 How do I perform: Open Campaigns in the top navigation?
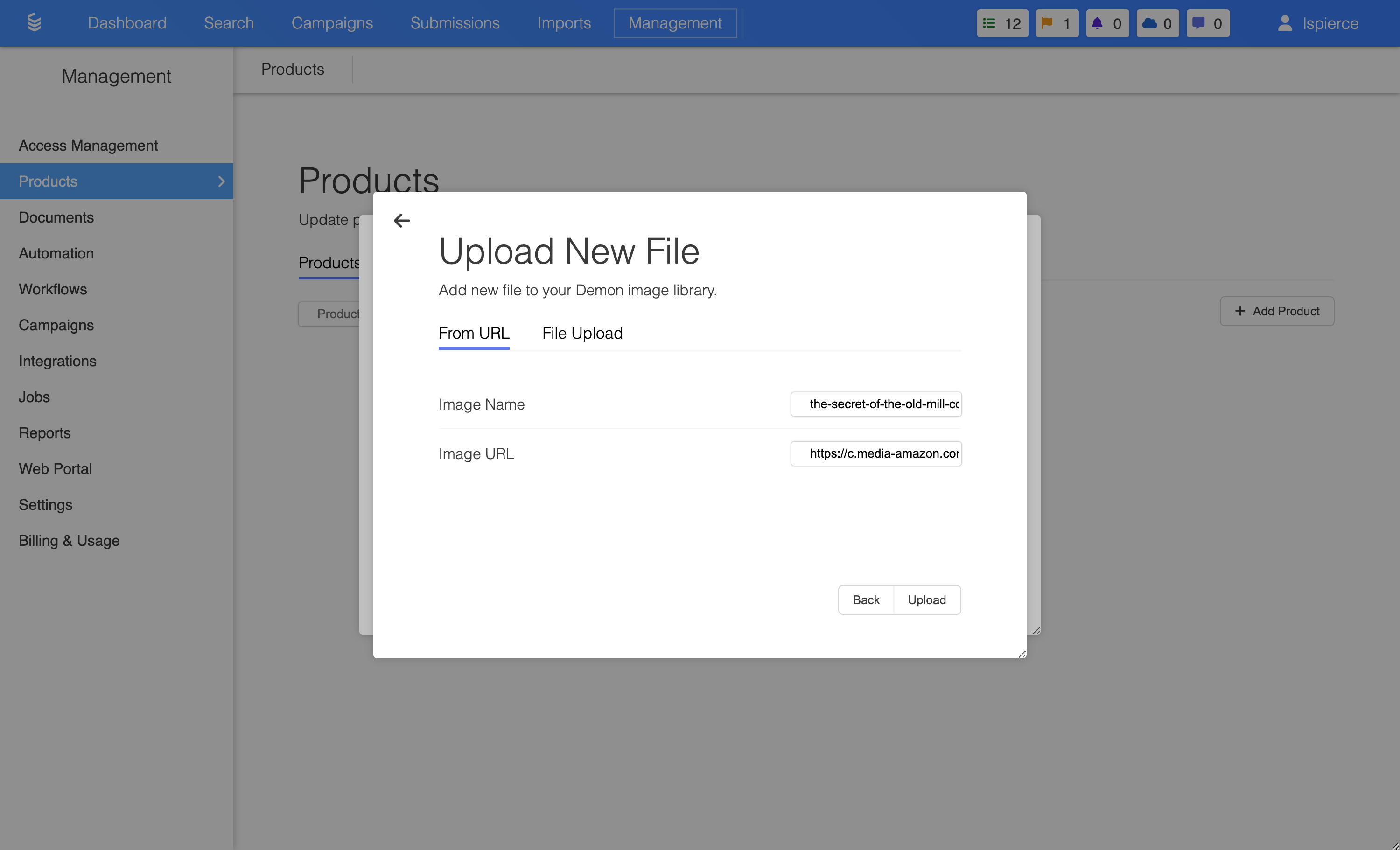[332, 23]
